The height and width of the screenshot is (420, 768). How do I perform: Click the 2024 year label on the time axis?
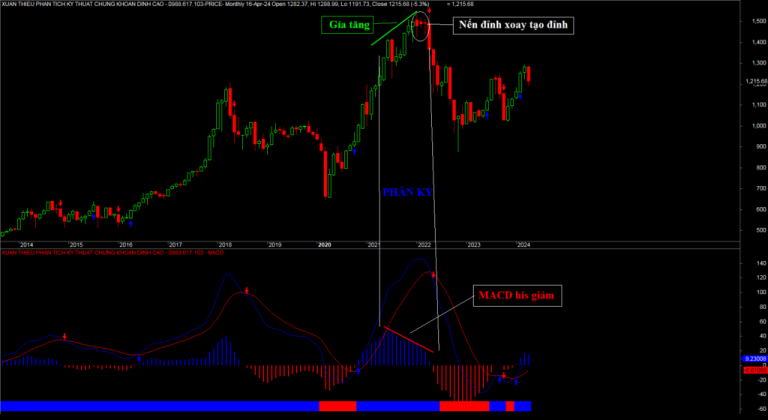(523, 244)
